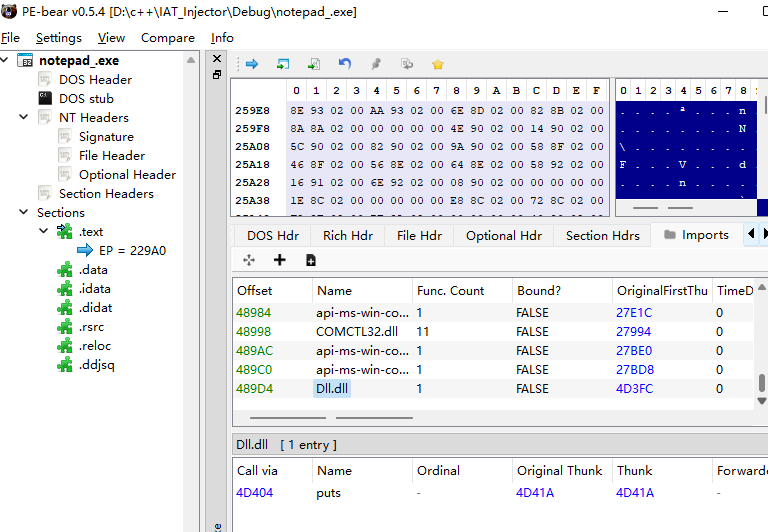Open DOS stub tree item
768x532 pixels.
tap(86, 98)
